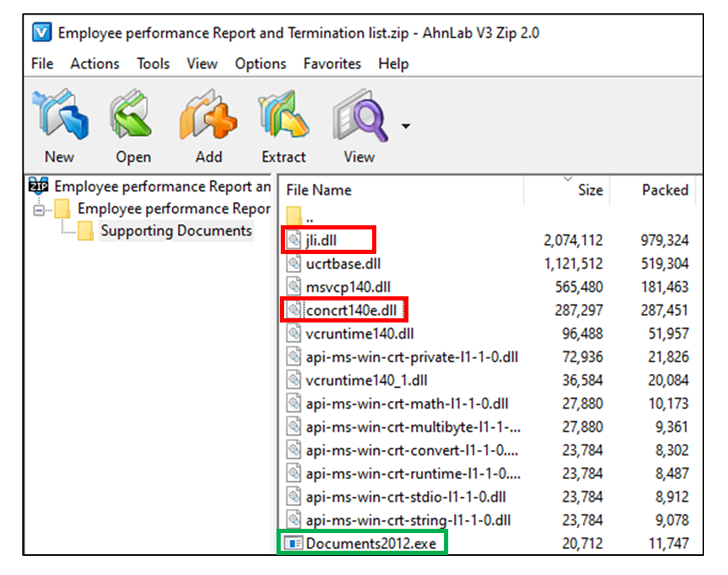728x575 pixels.
Task: Select api-ms-win-crt-math-l1-1-0.dll file
Action: coord(407,404)
